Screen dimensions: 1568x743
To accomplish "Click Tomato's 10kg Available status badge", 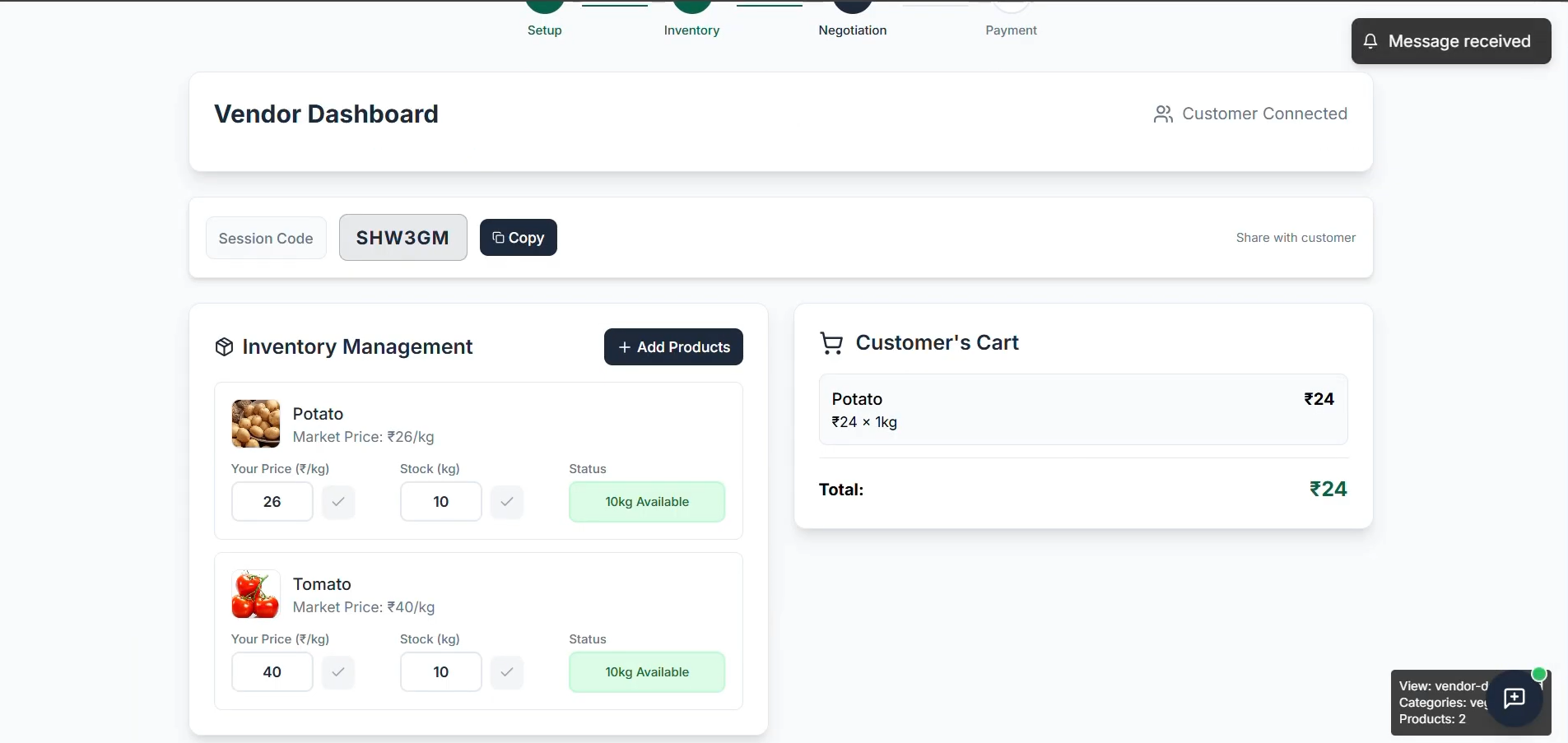I will [647, 672].
